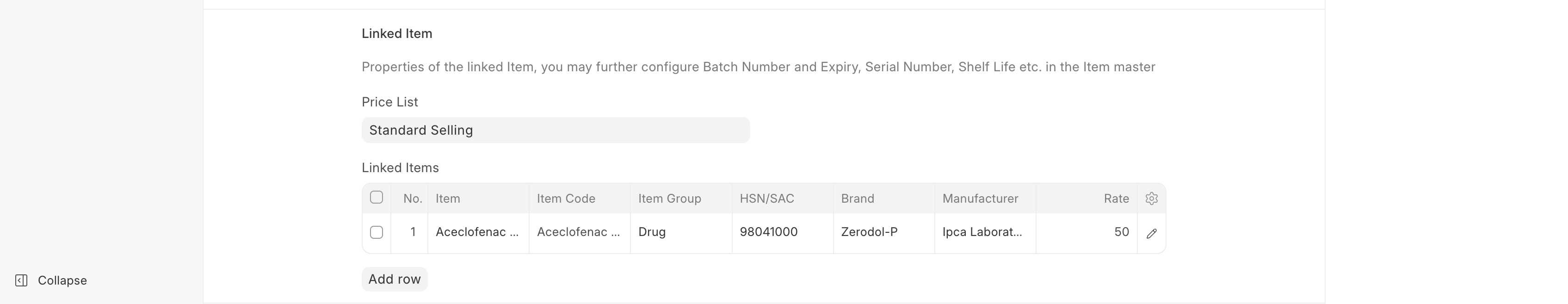The image size is (1568, 304).
Task: Open the Item cell showing Aceclofenac
Action: point(478,232)
